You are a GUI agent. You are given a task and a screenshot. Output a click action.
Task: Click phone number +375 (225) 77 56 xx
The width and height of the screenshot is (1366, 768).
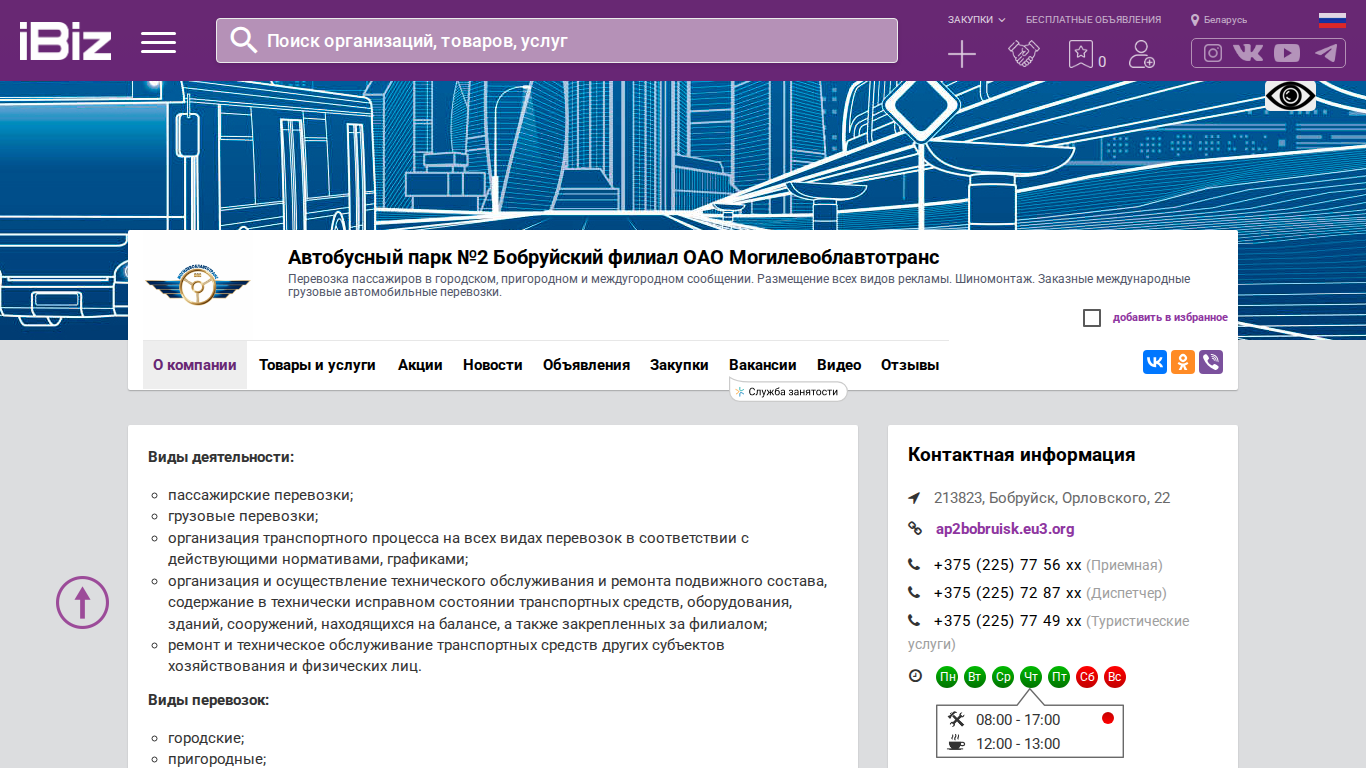point(1007,565)
